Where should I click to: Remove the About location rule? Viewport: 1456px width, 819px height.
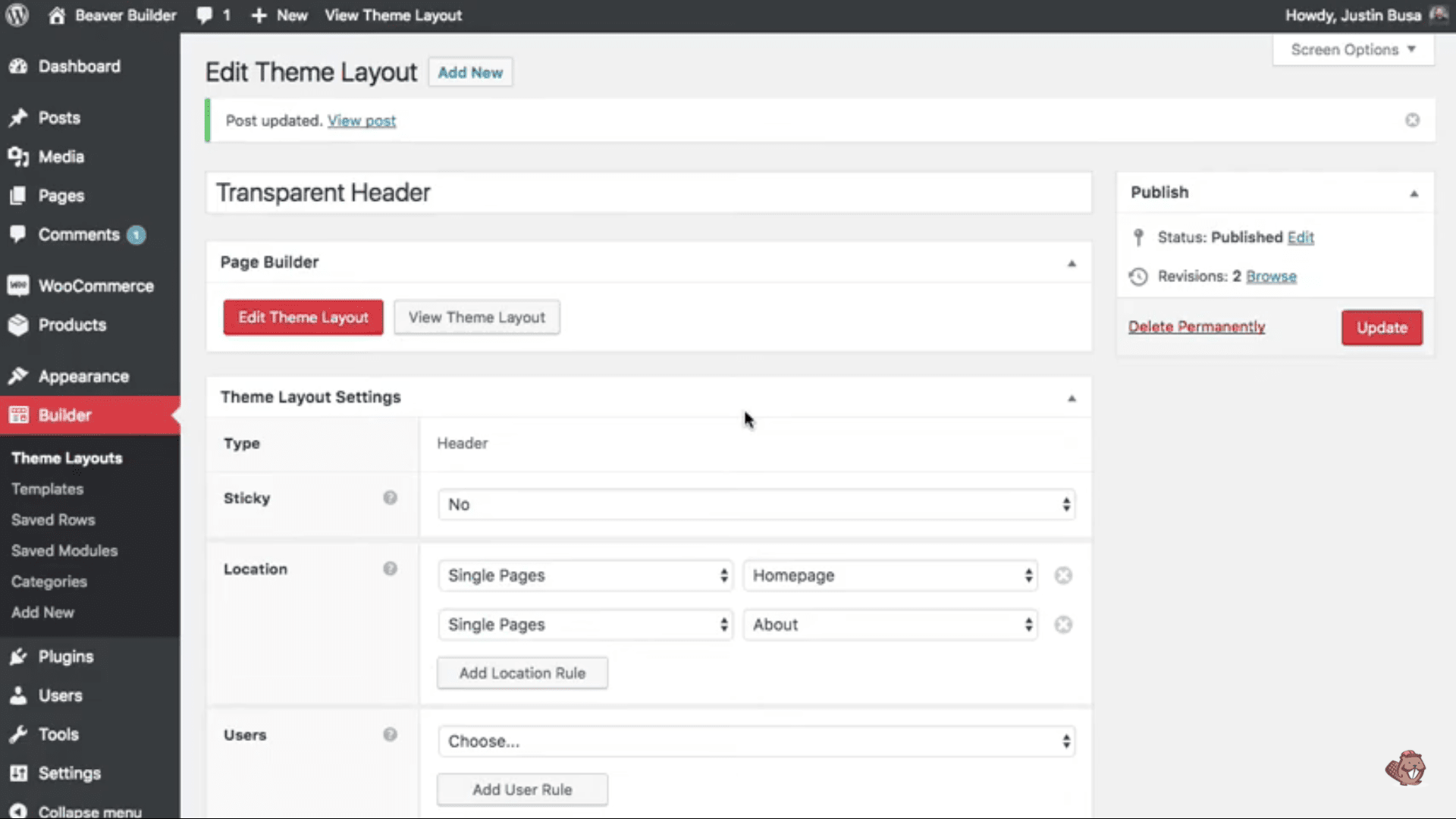click(x=1063, y=624)
